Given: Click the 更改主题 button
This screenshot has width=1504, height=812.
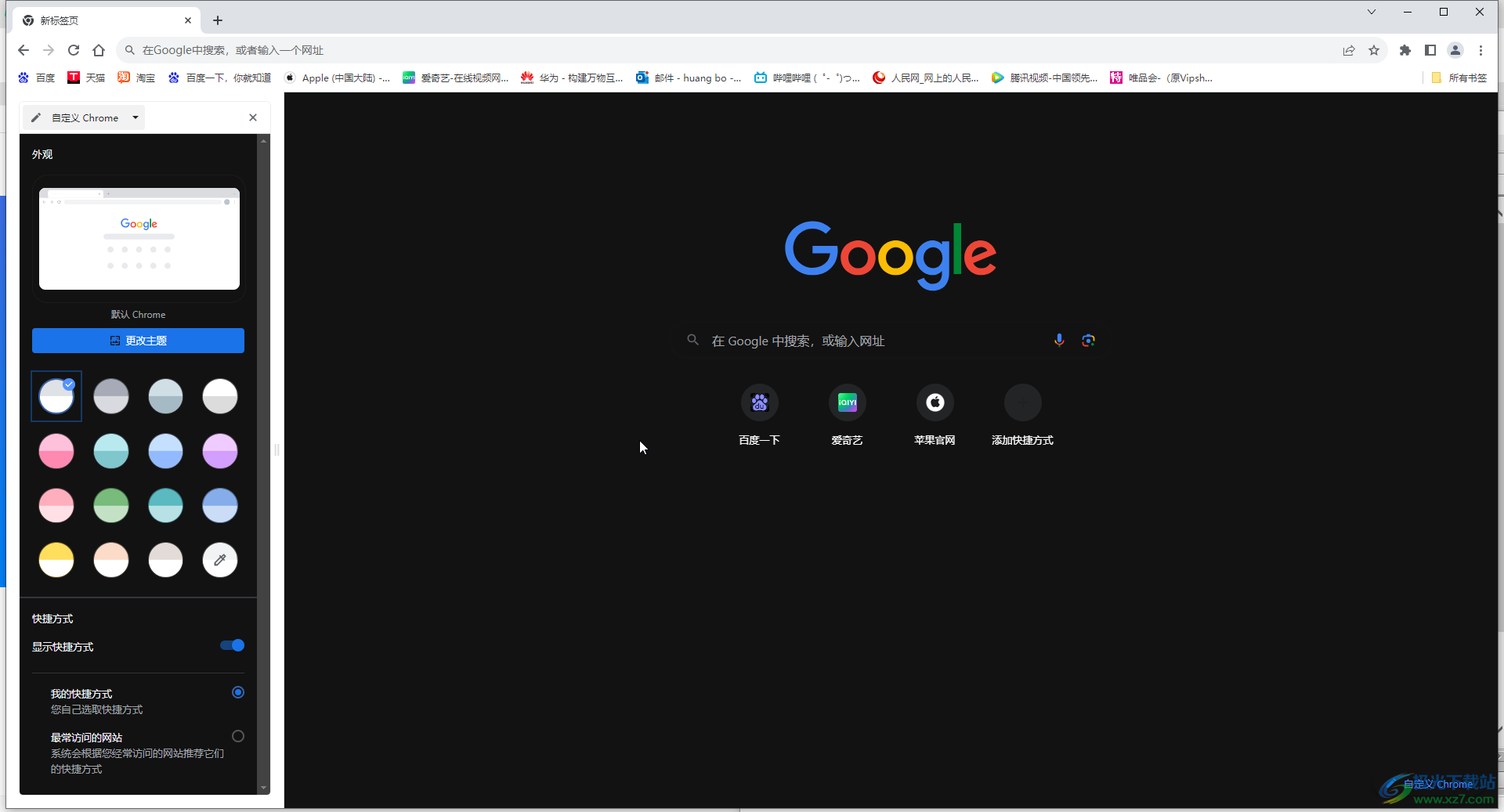Looking at the screenshot, I should click(x=138, y=341).
